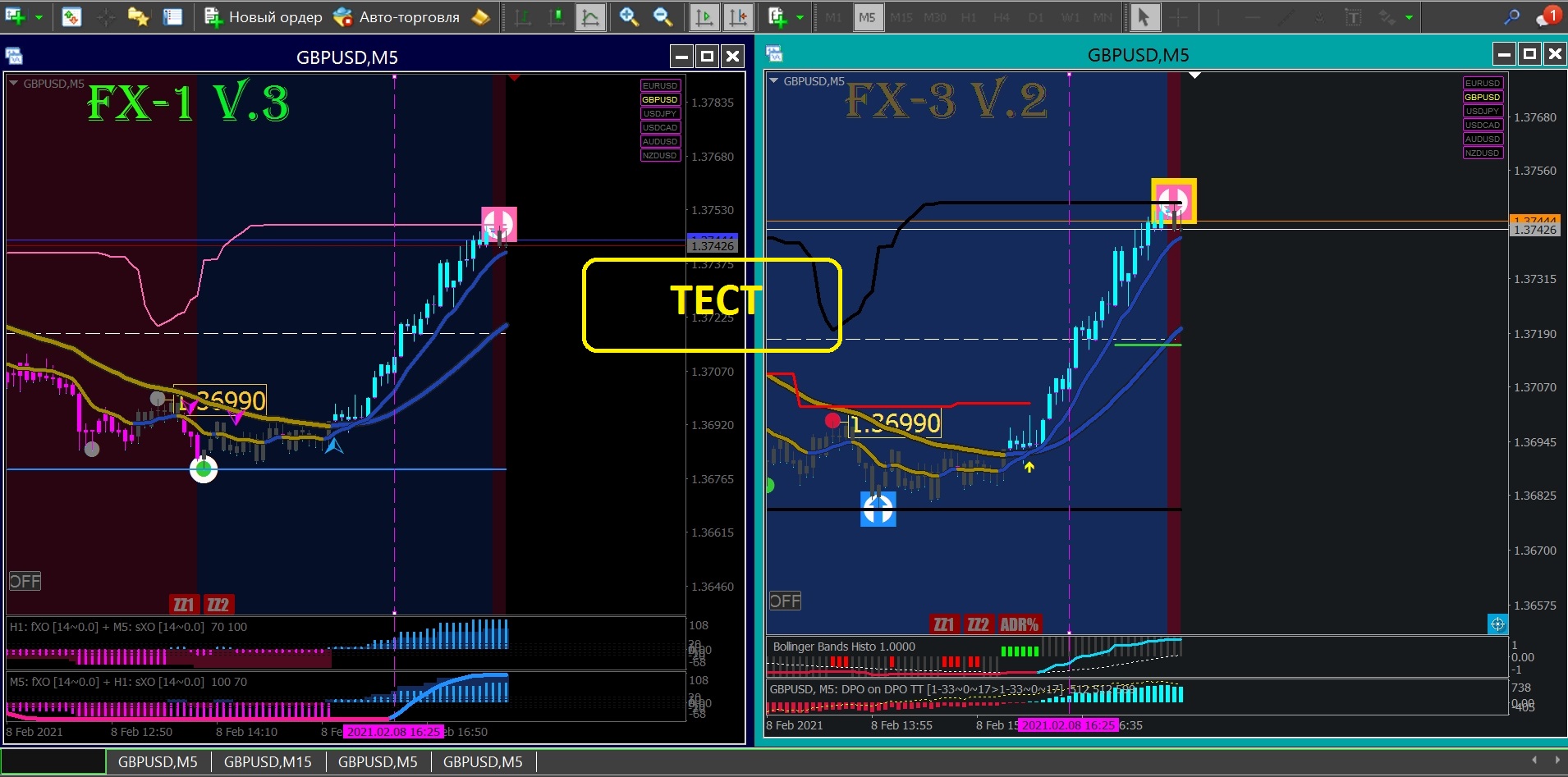Switch to candlestick chart mode
The width and height of the screenshot is (1568, 777).
tap(557, 16)
